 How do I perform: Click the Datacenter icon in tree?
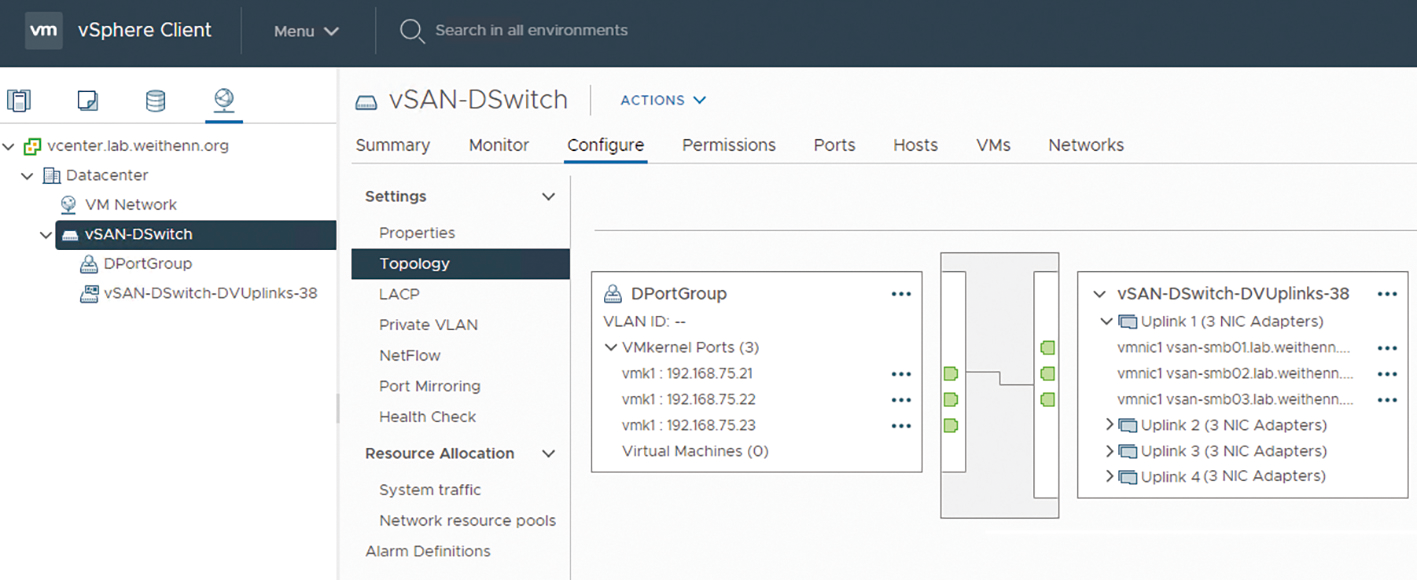point(52,176)
